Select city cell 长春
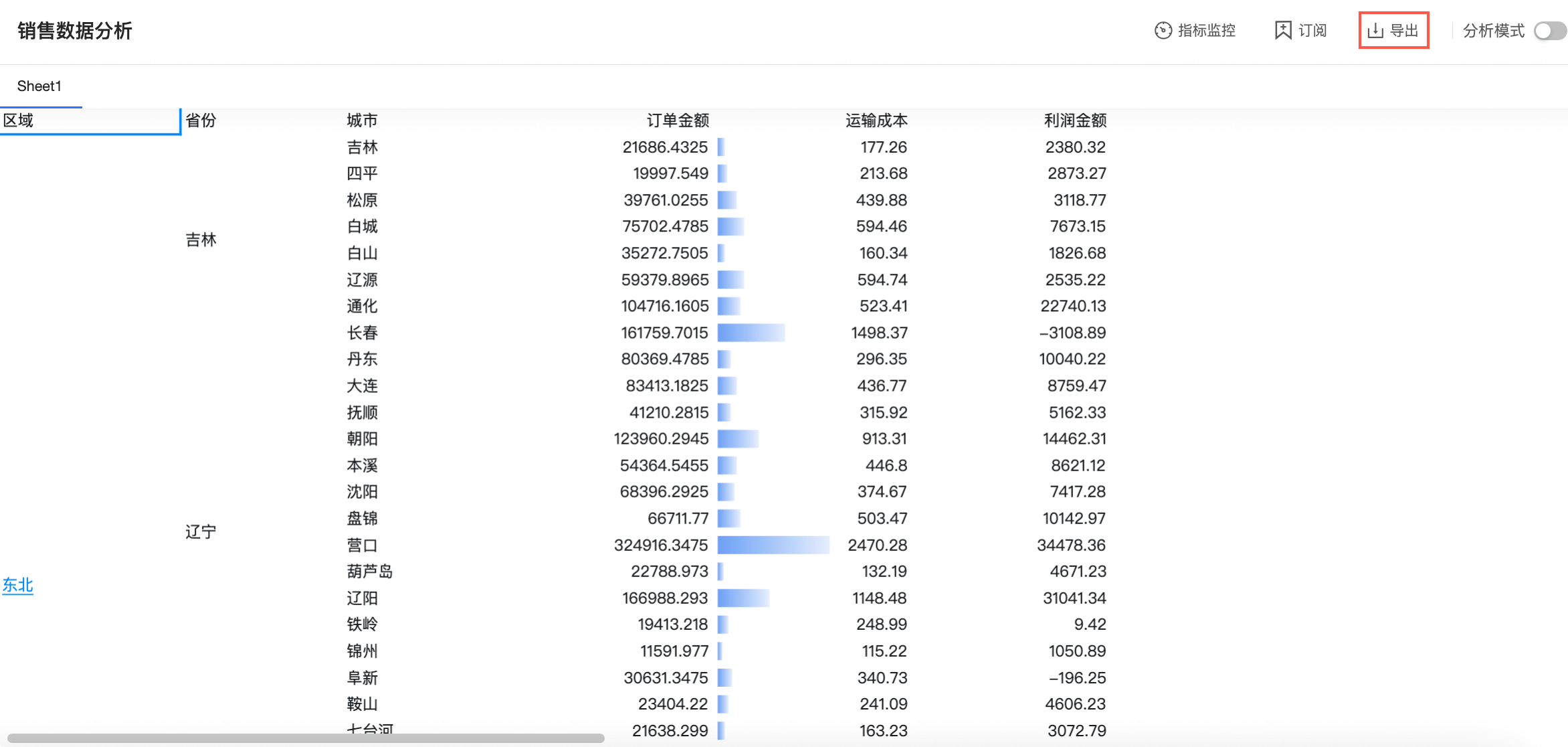Viewport: 1568px width, 747px height. pyautogui.click(x=363, y=333)
